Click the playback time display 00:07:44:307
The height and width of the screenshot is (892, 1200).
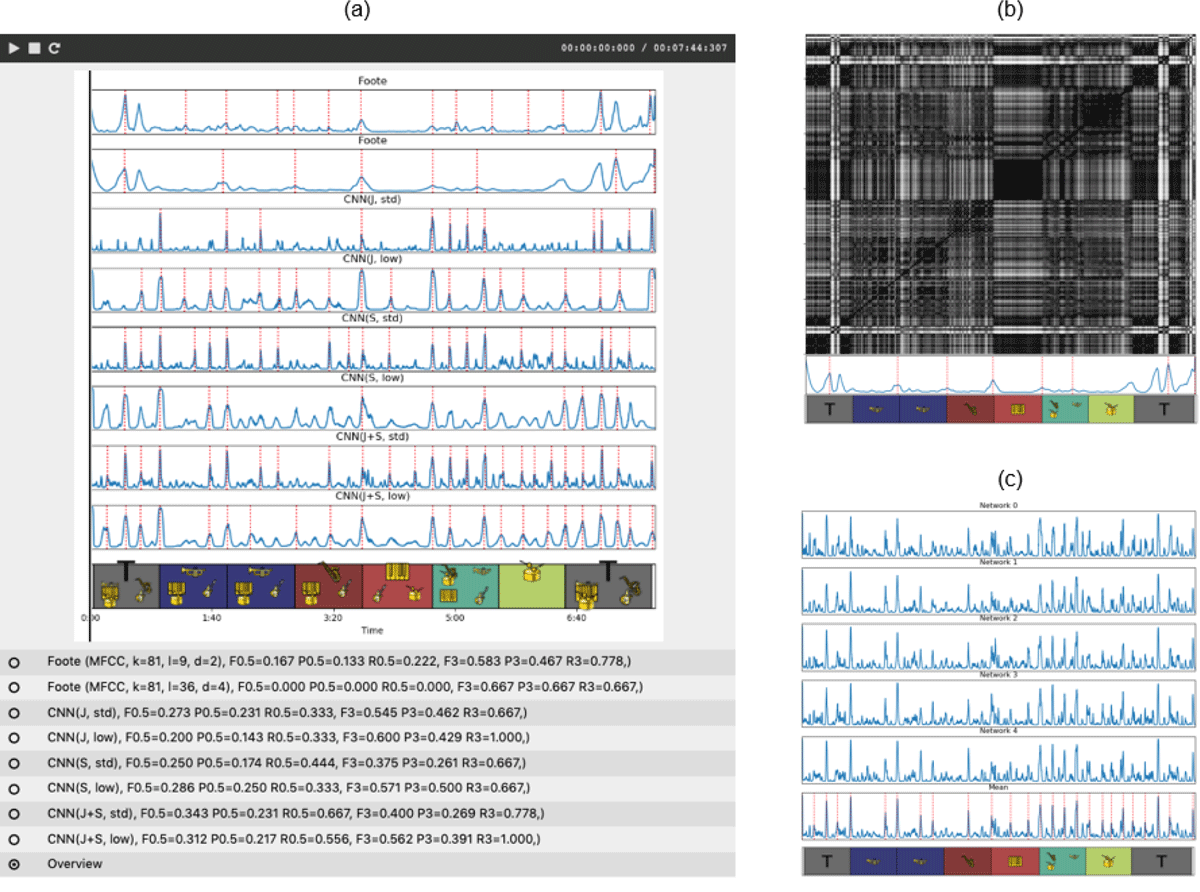(x=644, y=48)
